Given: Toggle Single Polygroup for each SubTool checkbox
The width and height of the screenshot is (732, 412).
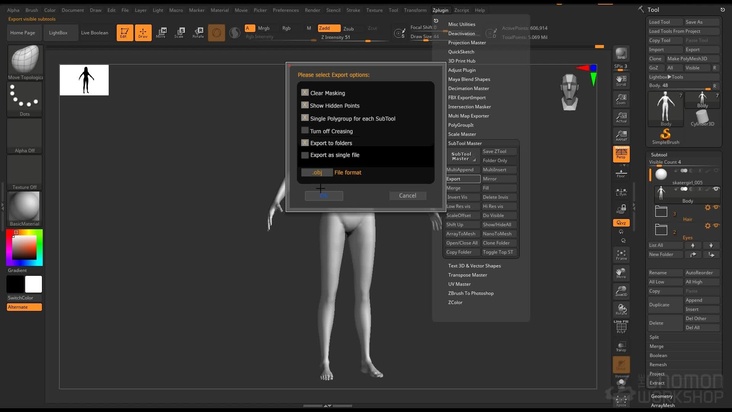Looking at the screenshot, I should click(x=305, y=118).
